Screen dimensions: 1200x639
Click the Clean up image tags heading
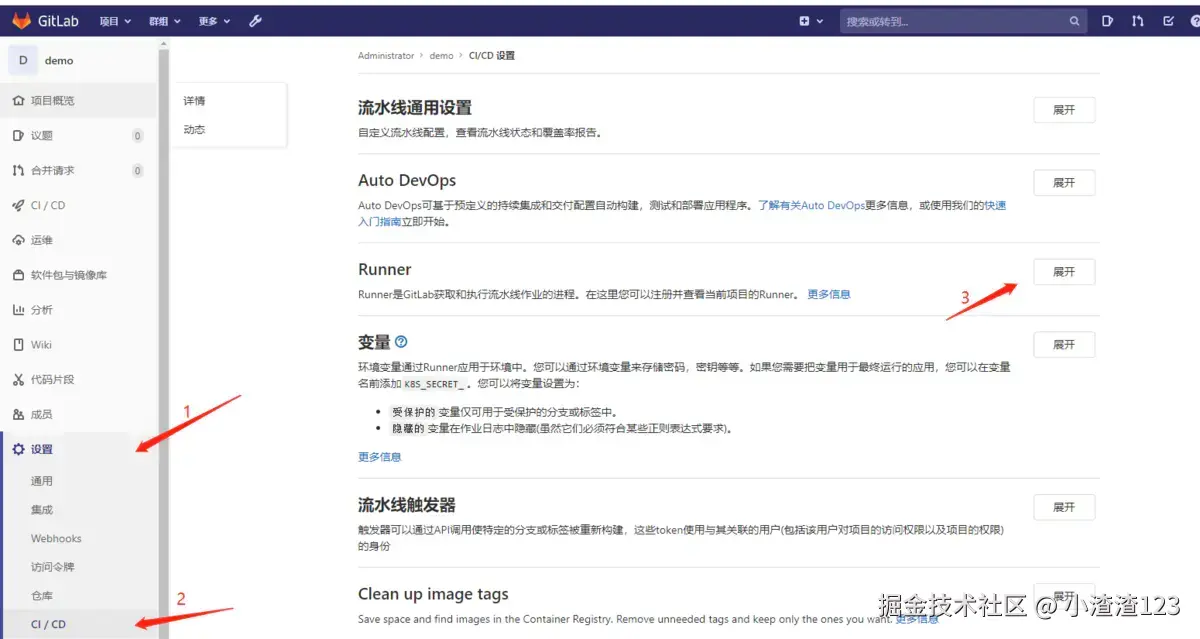point(433,594)
